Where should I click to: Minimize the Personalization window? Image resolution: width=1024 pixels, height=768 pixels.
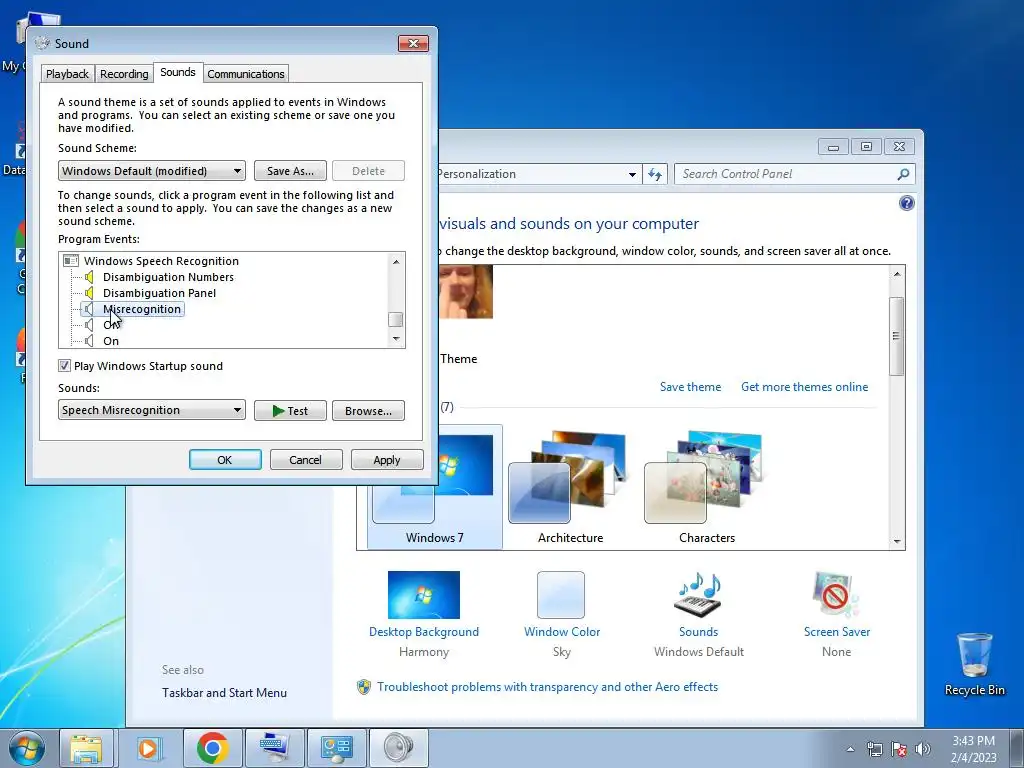click(x=833, y=146)
